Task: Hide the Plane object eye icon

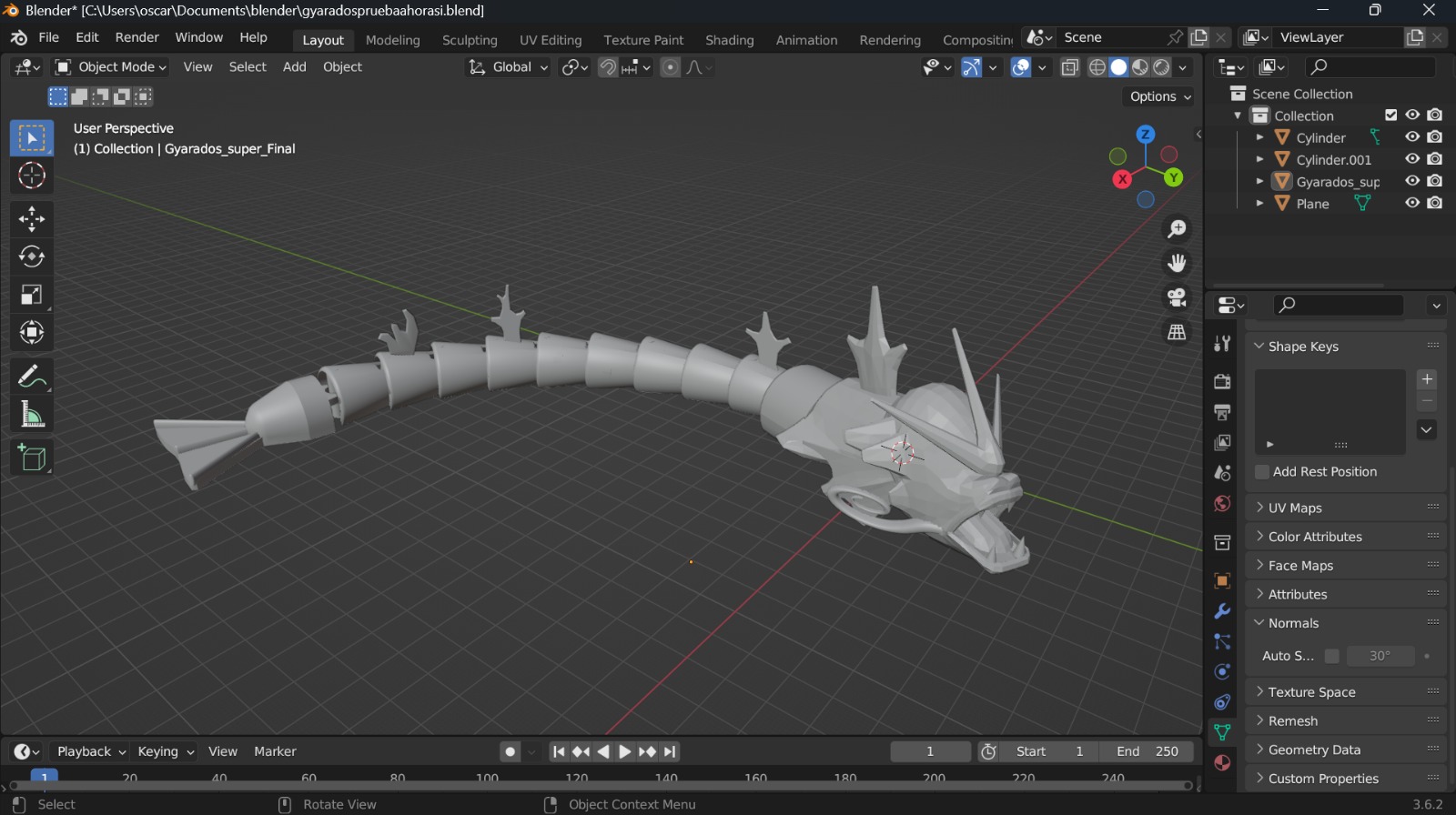Action: click(x=1412, y=203)
